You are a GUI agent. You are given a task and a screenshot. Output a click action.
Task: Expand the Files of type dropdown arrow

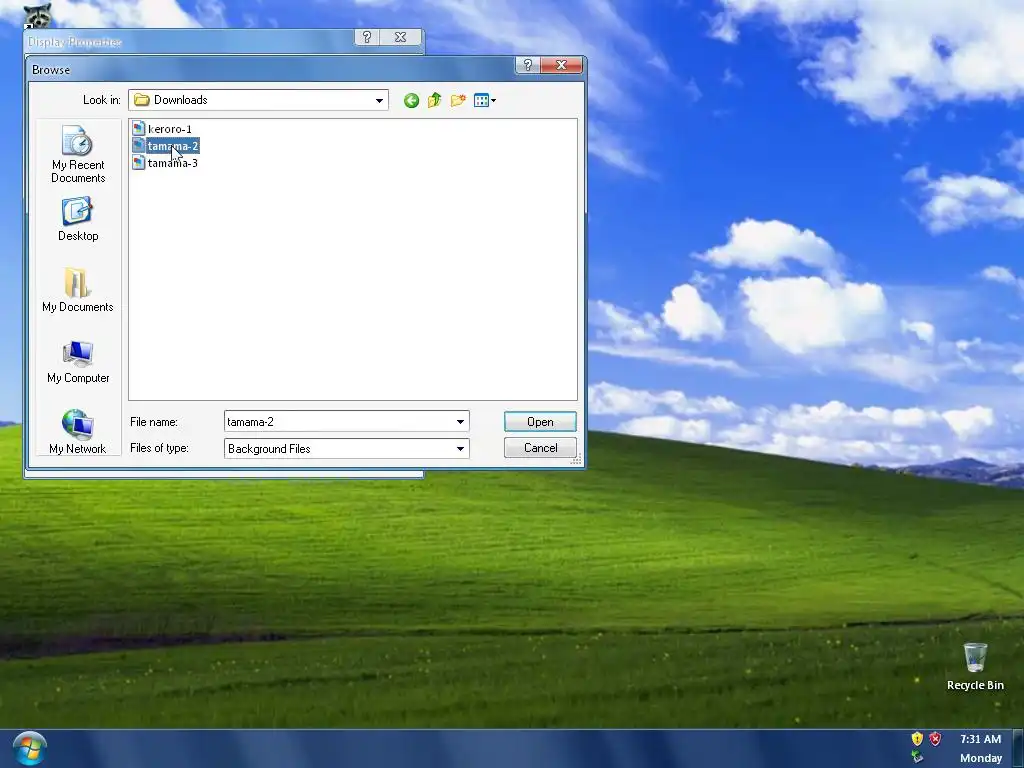pyautogui.click(x=460, y=449)
